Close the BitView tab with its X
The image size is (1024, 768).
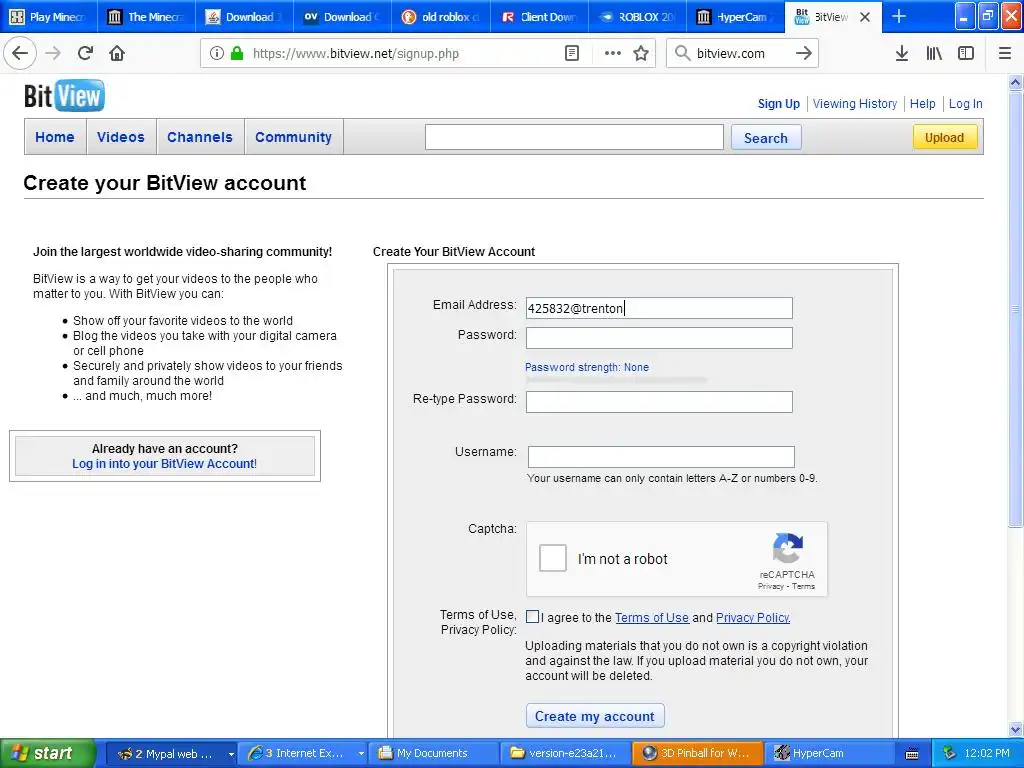click(865, 17)
